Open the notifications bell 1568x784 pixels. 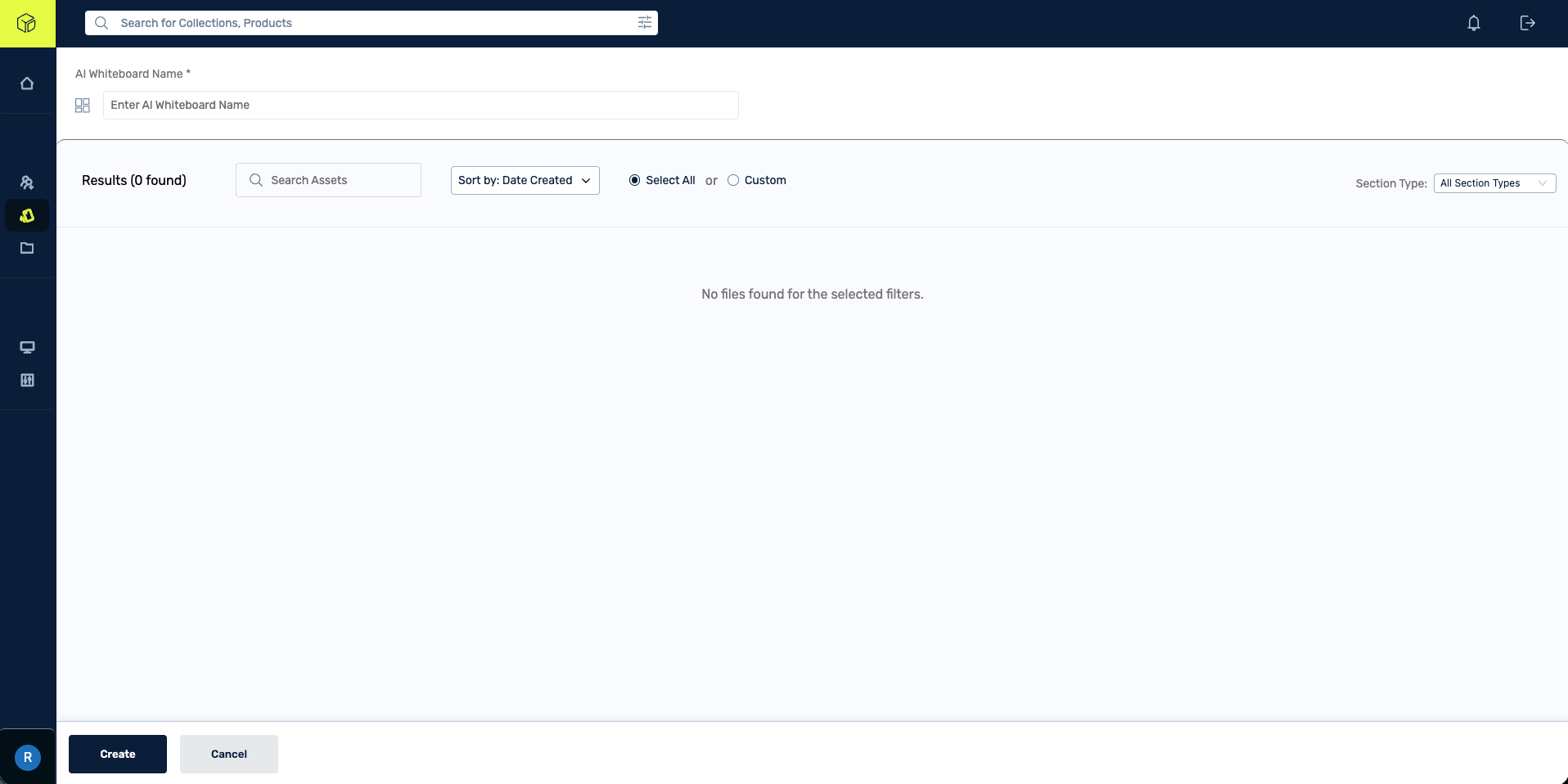[x=1473, y=23]
